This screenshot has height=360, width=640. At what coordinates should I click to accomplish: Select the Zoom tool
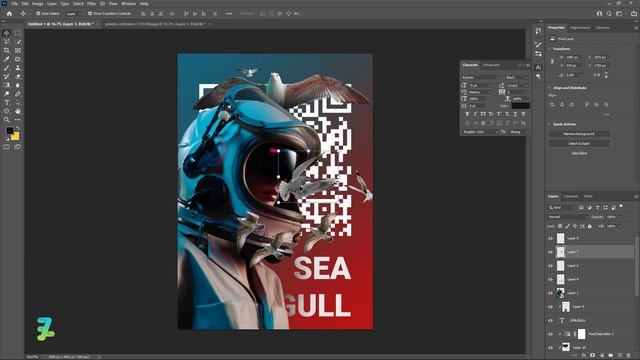pyautogui.click(x=7, y=120)
